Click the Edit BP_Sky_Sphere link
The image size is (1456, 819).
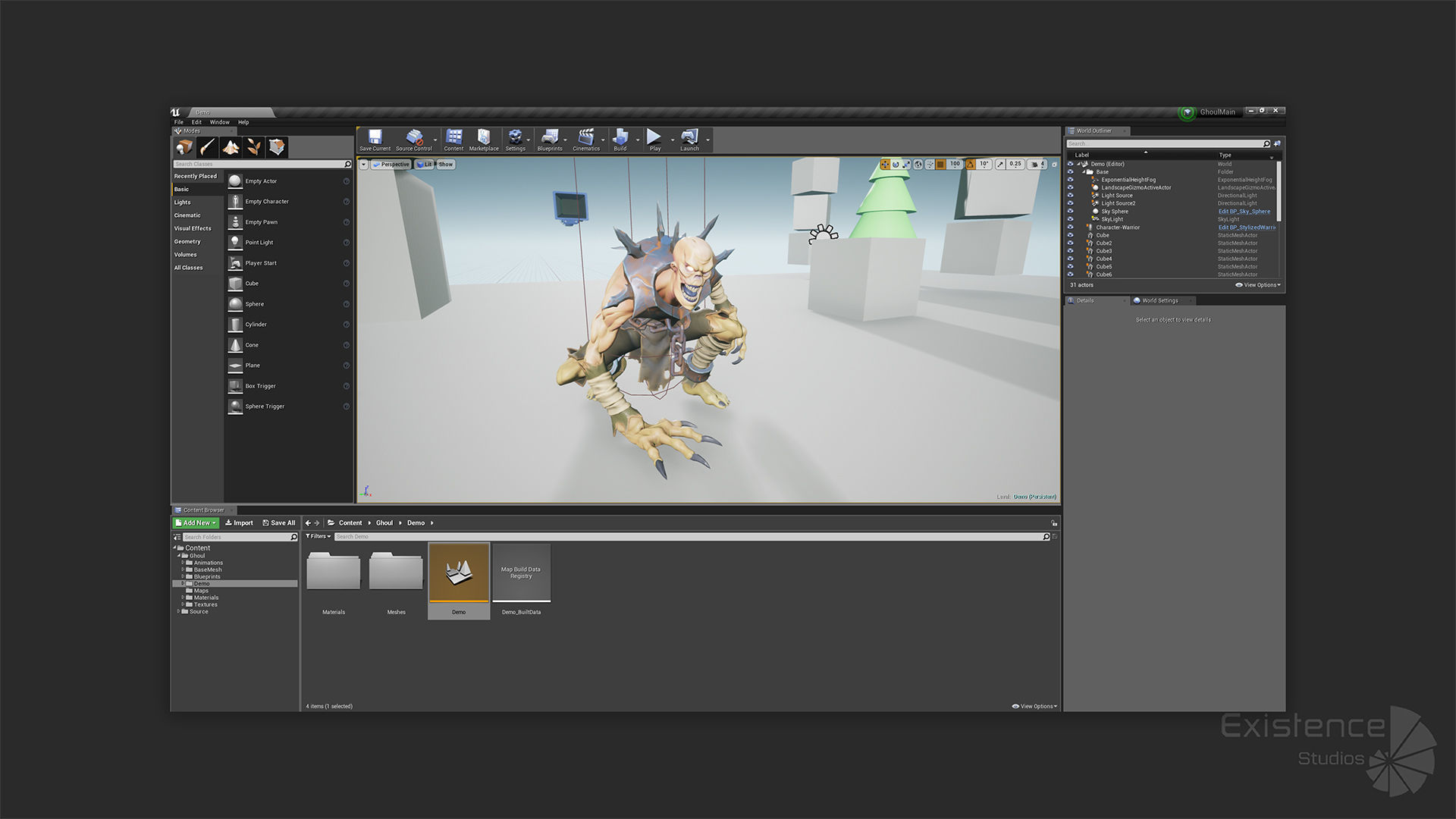pyautogui.click(x=1244, y=212)
